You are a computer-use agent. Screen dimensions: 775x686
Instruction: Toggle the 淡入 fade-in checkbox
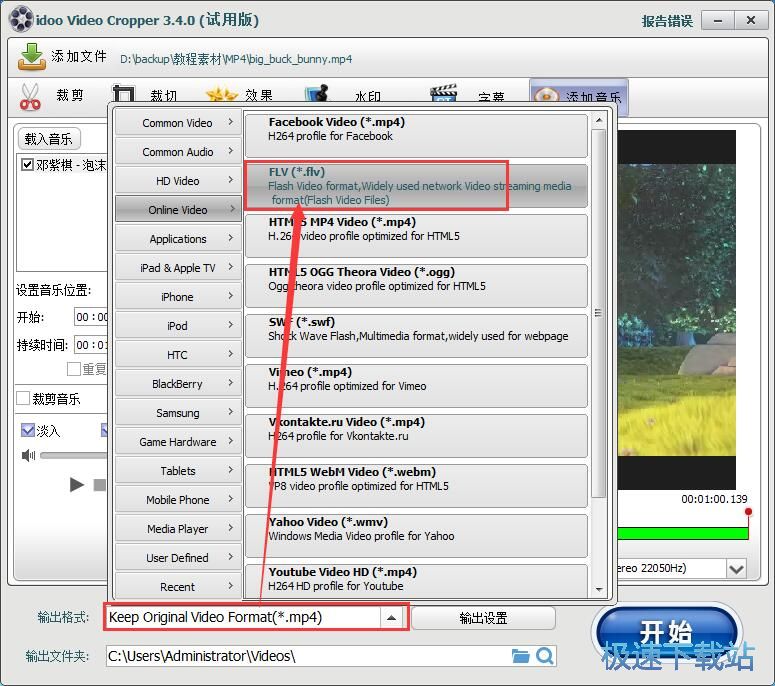click(28, 430)
